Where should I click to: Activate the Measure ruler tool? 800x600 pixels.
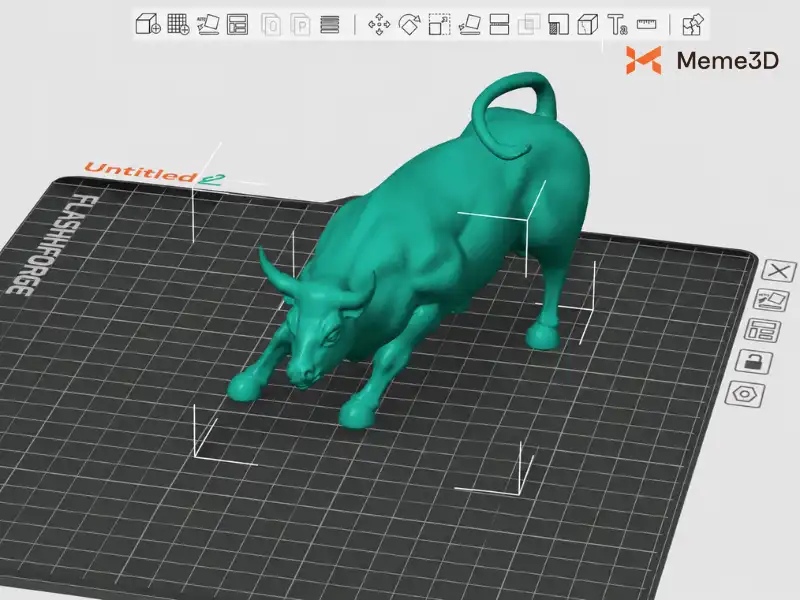click(647, 23)
